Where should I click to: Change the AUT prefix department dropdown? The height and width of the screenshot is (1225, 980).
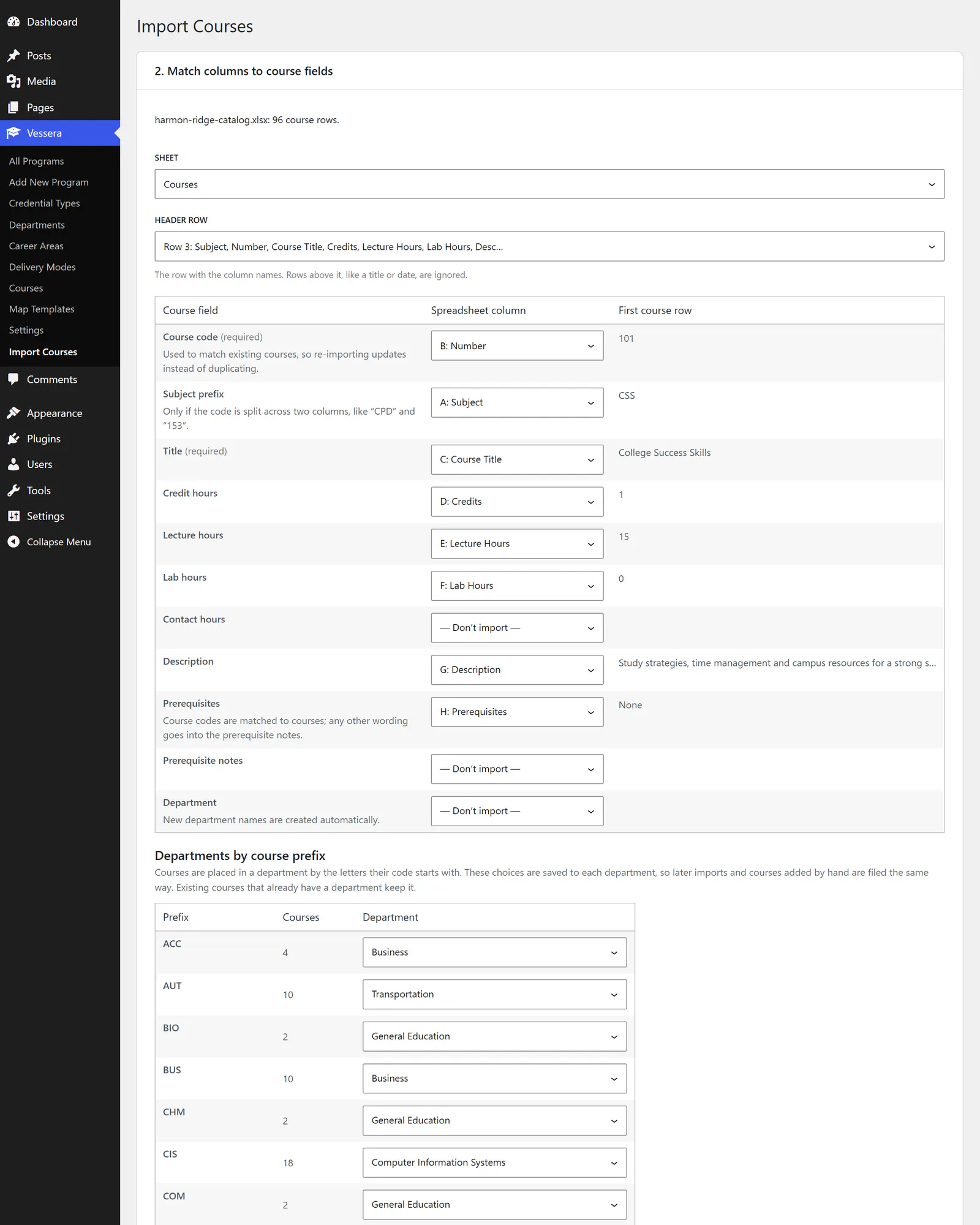click(494, 994)
